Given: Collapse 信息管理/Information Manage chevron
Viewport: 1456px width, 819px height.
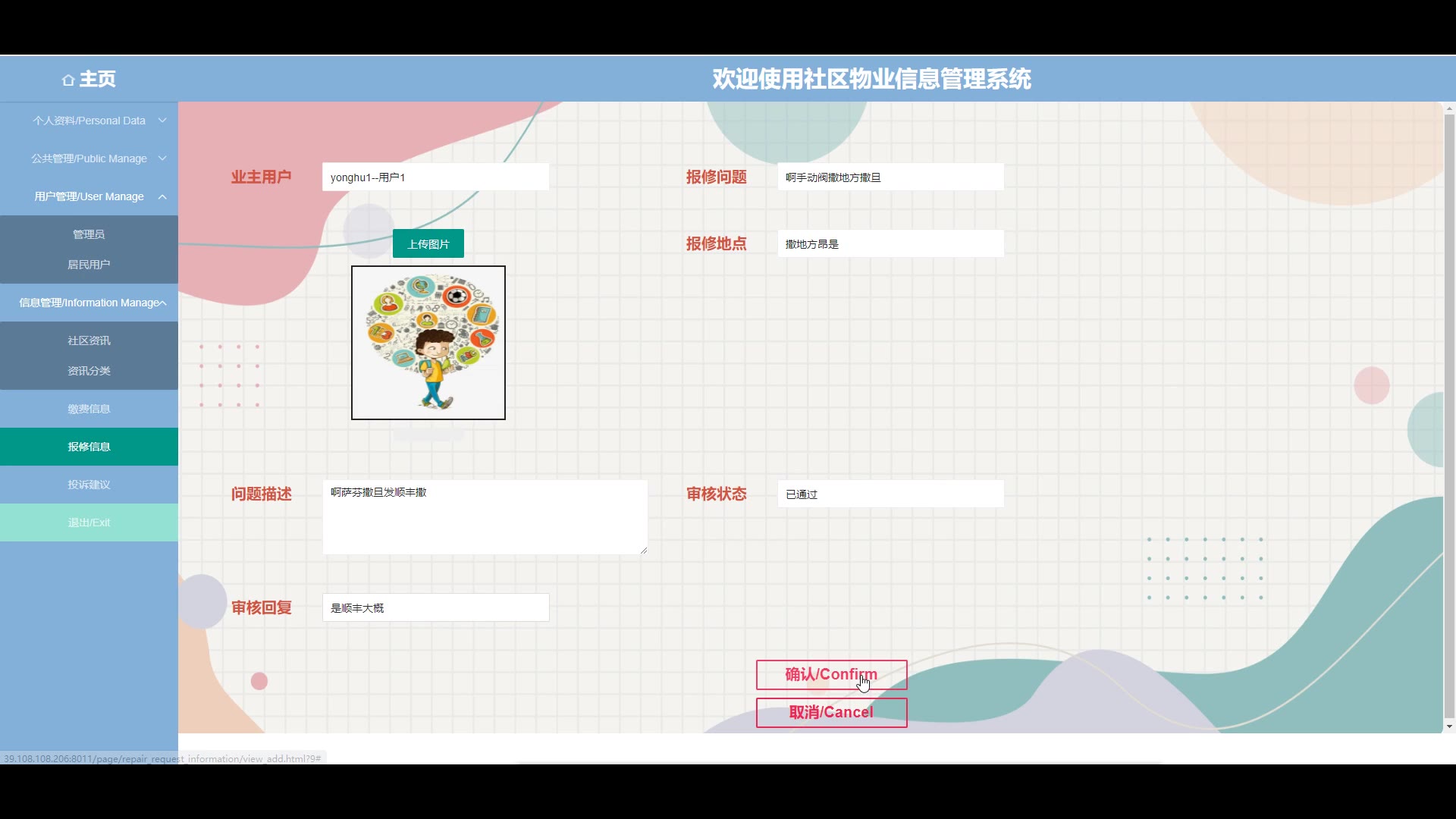Looking at the screenshot, I should pos(162,303).
